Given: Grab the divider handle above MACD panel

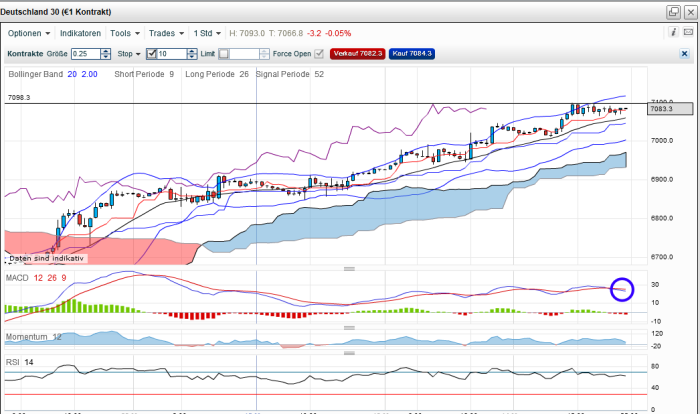Looking at the screenshot, I should click(x=349, y=269).
